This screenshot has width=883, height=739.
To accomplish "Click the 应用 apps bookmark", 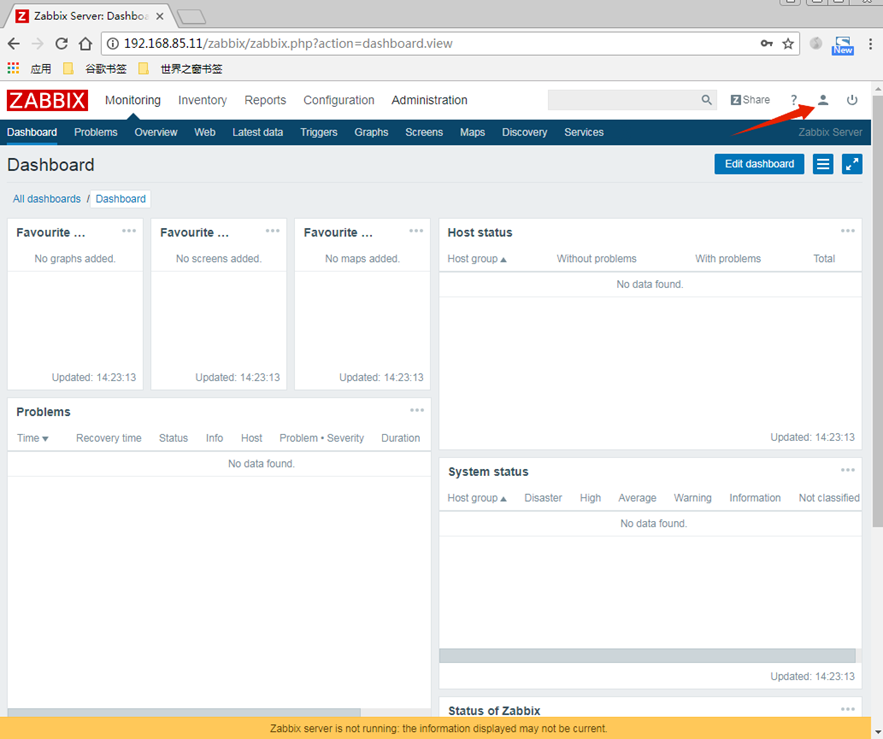I will pos(41,69).
